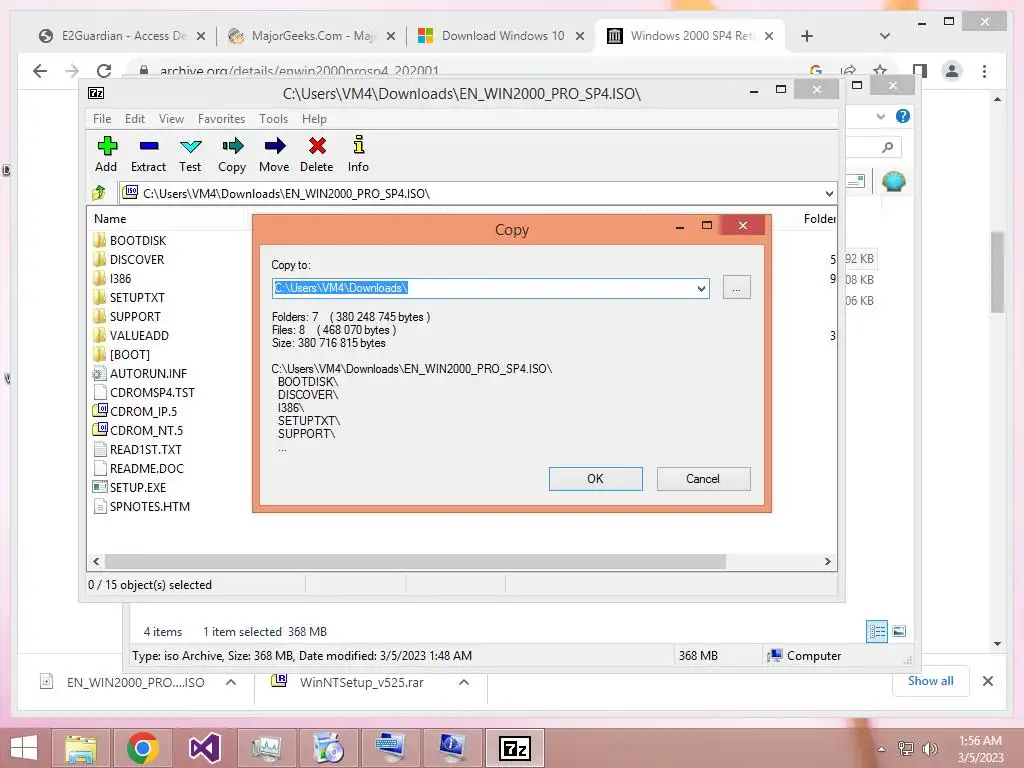Open Google Chrome from the taskbar
This screenshot has width=1024, height=768.
pos(142,748)
